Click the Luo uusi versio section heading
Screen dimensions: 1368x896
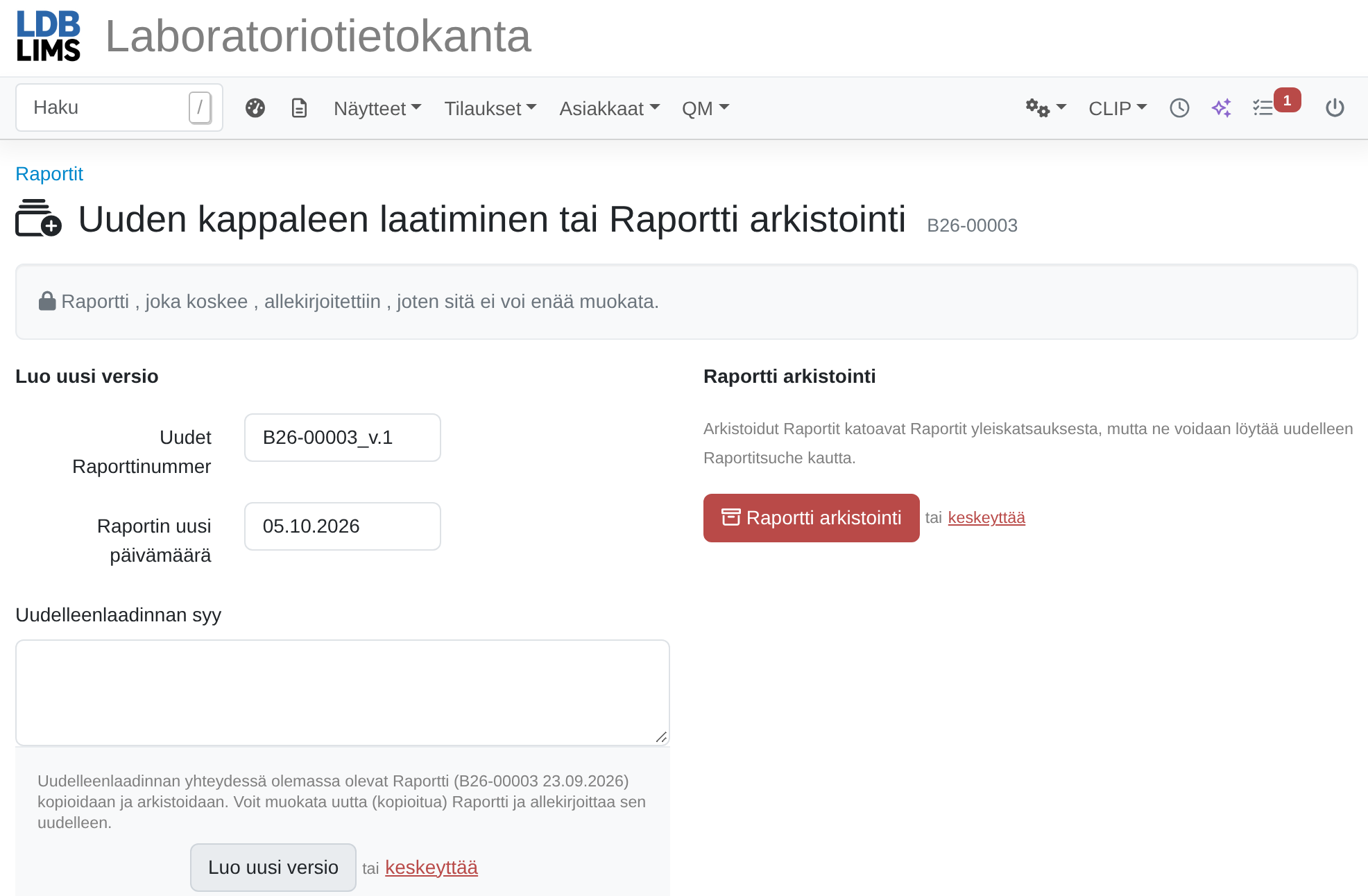[x=87, y=376]
